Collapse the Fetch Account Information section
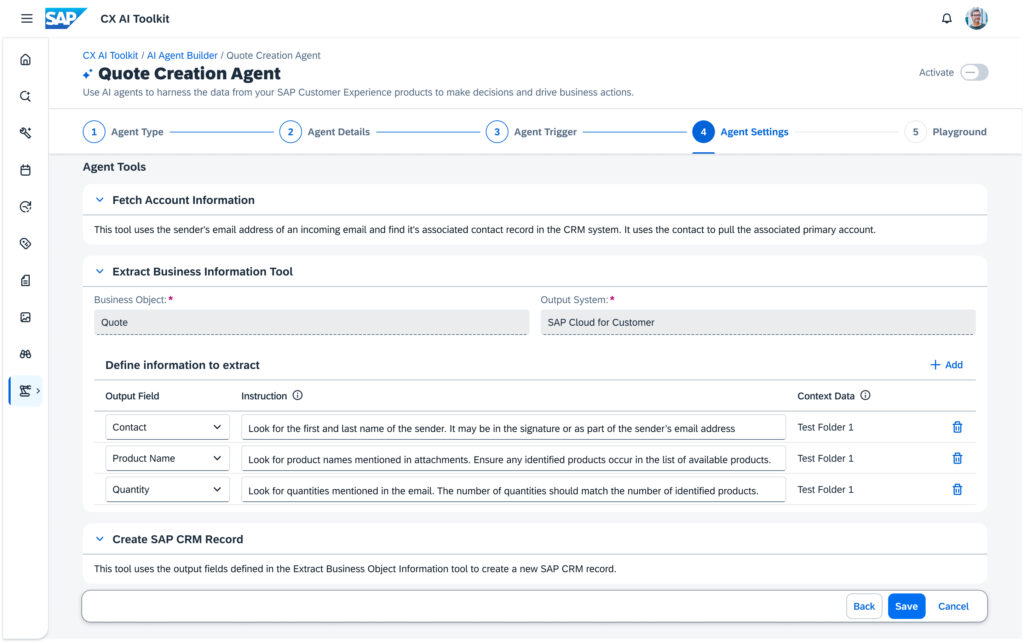The image size is (1024, 643). tap(99, 200)
